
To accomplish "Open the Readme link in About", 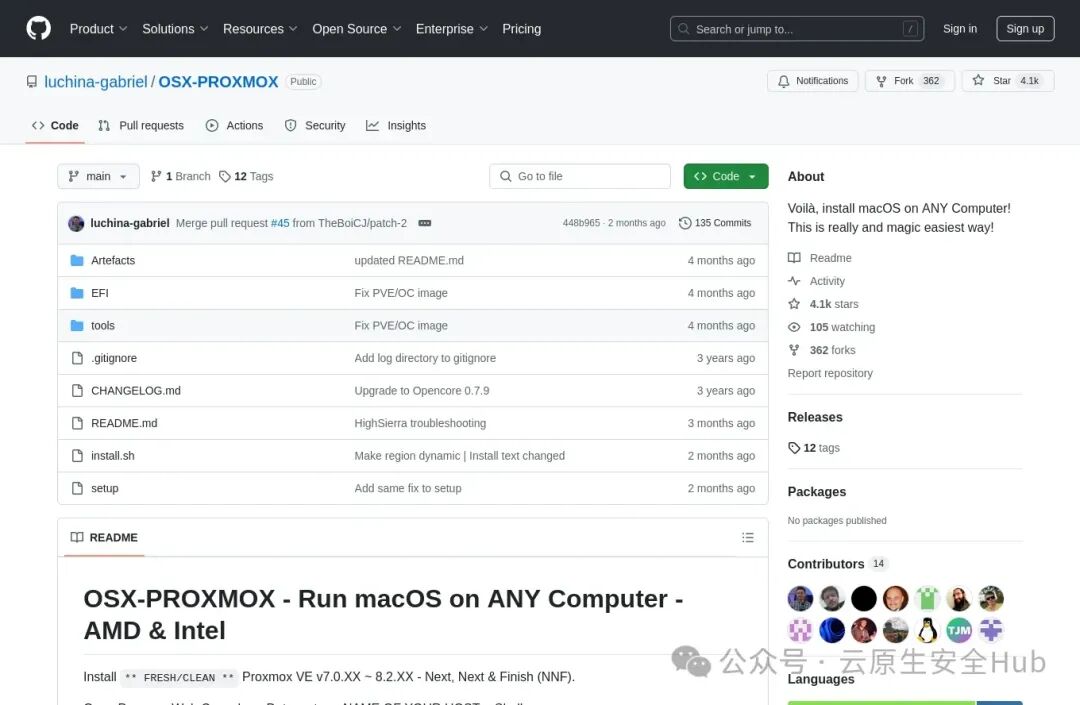I will click(x=820, y=258).
